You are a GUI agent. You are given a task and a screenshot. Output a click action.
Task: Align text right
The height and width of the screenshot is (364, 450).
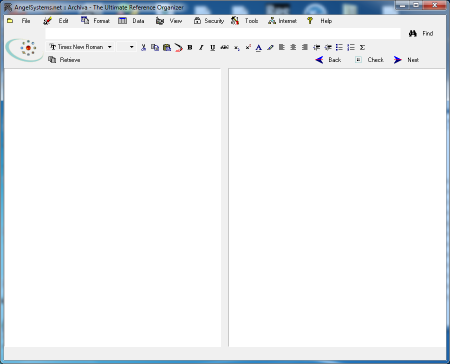click(x=305, y=47)
